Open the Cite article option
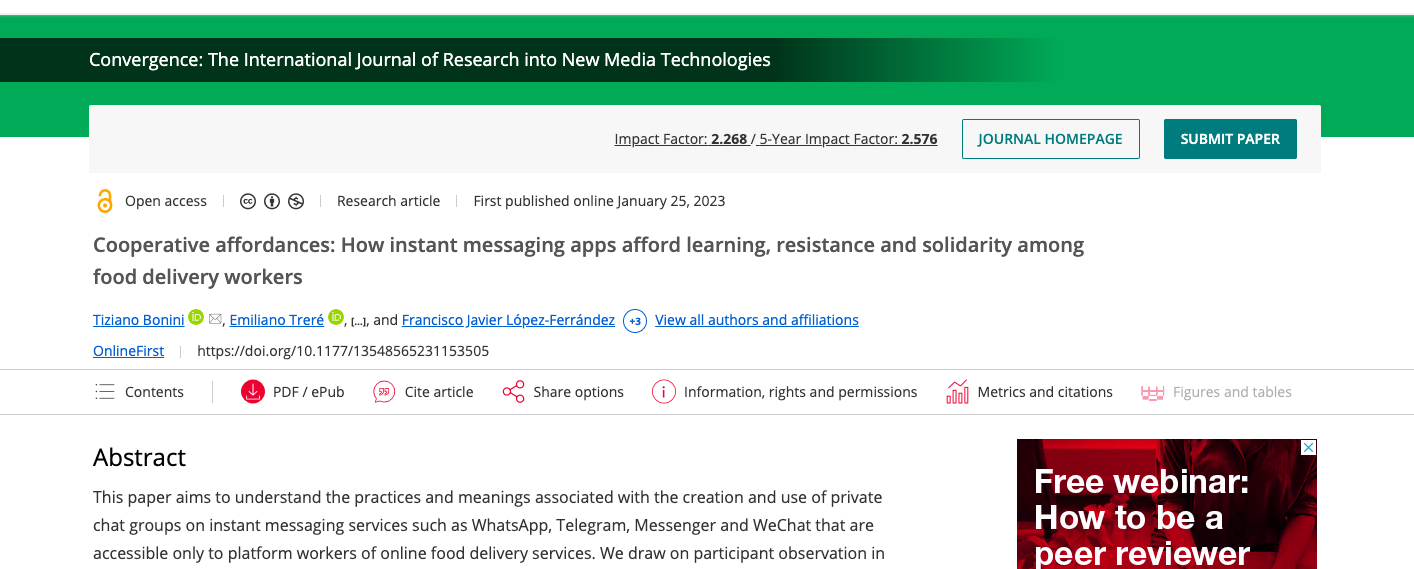Viewport: 1414px width, 569px height. (x=424, y=392)
